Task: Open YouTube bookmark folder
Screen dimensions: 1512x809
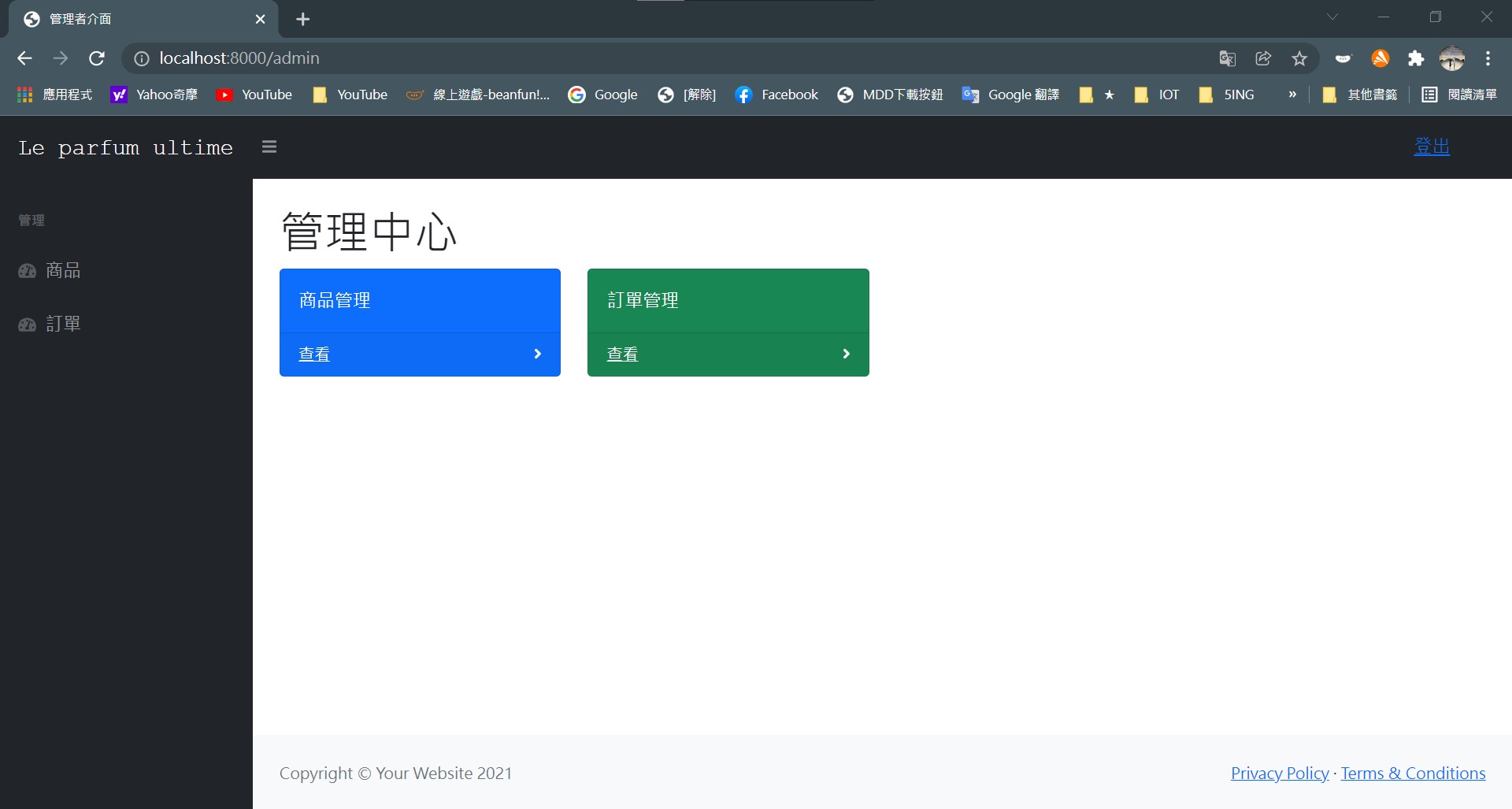Action: 350,95
